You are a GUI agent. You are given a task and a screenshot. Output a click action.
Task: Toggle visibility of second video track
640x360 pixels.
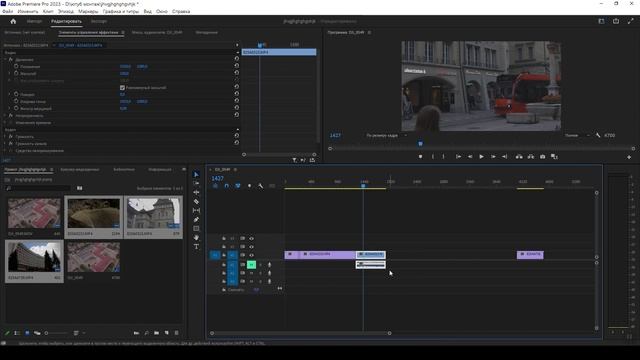[251, 247]
